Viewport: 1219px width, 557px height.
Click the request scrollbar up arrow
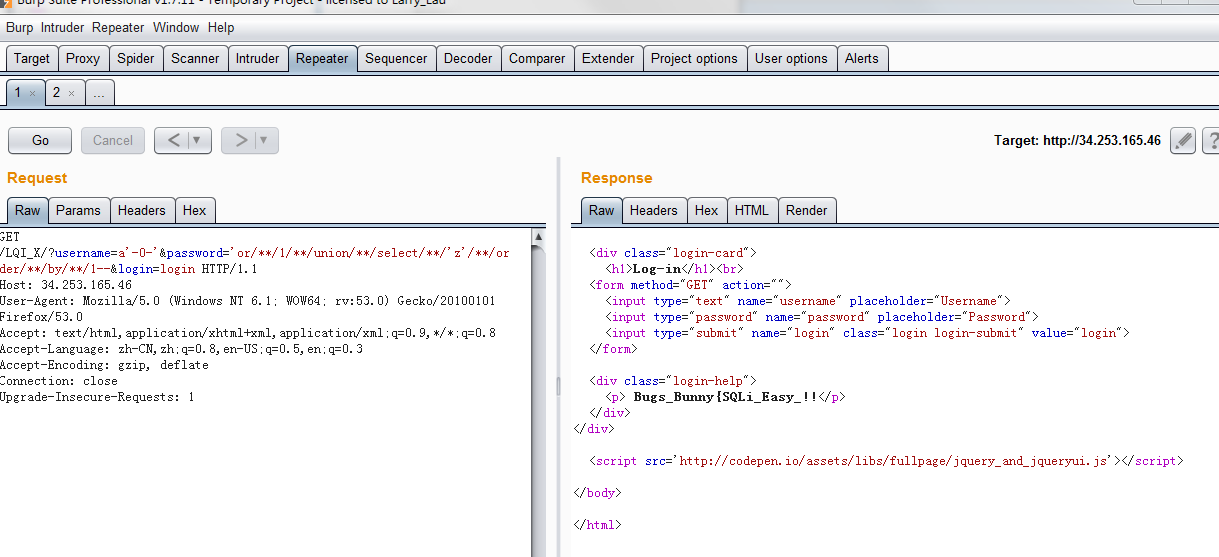tap(538, 237)
